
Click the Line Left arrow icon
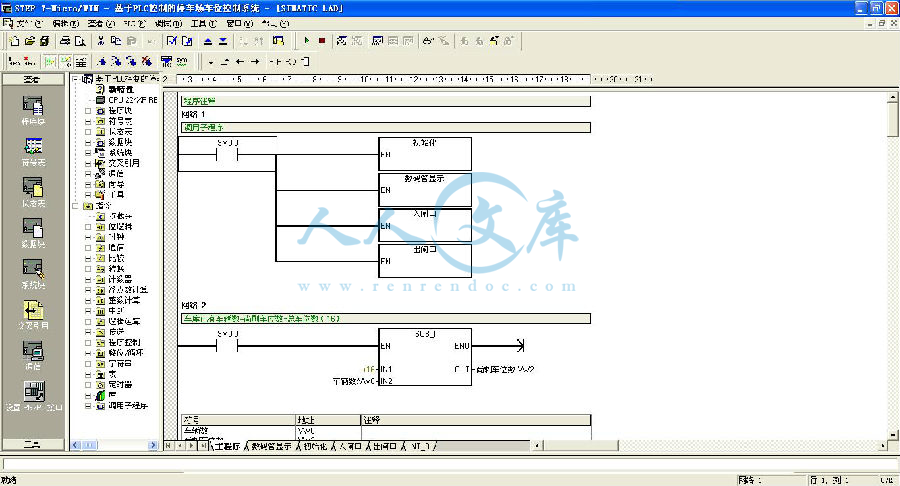click(240, 61)
